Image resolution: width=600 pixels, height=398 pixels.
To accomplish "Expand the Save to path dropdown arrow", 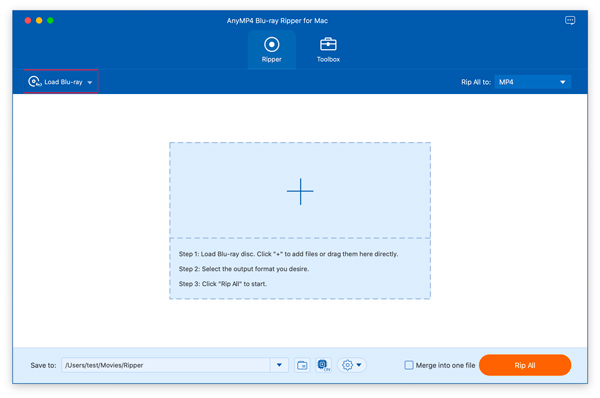I will click(279, 365).
